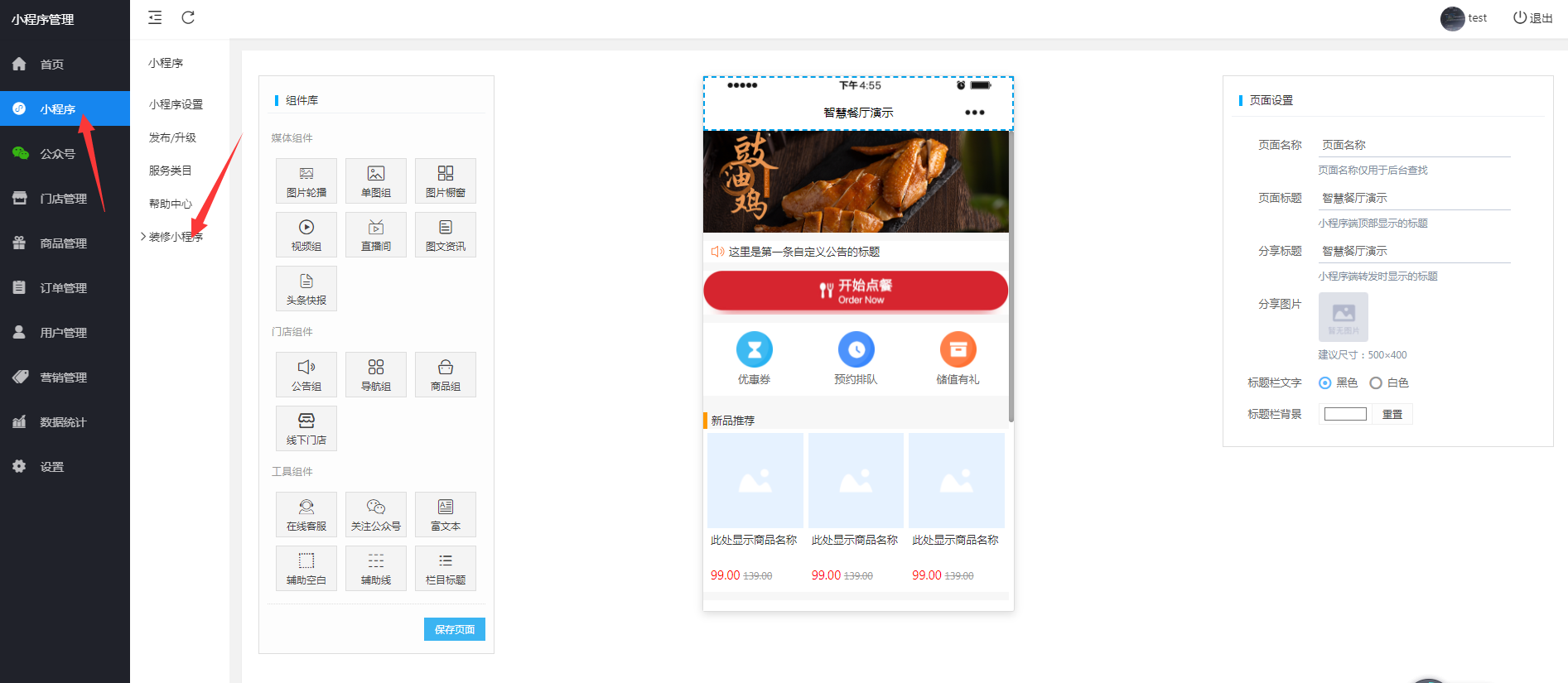Open 订单管理 in the main sidebar
1568x683 pixels.
pyautogui.click(x=65, y=287)
